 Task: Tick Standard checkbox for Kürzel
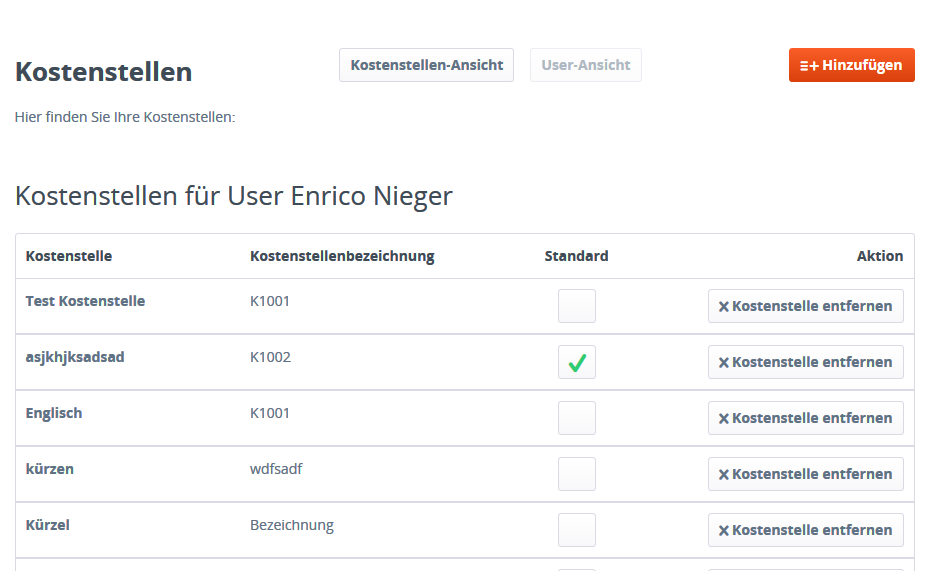(x=577, y=530)
